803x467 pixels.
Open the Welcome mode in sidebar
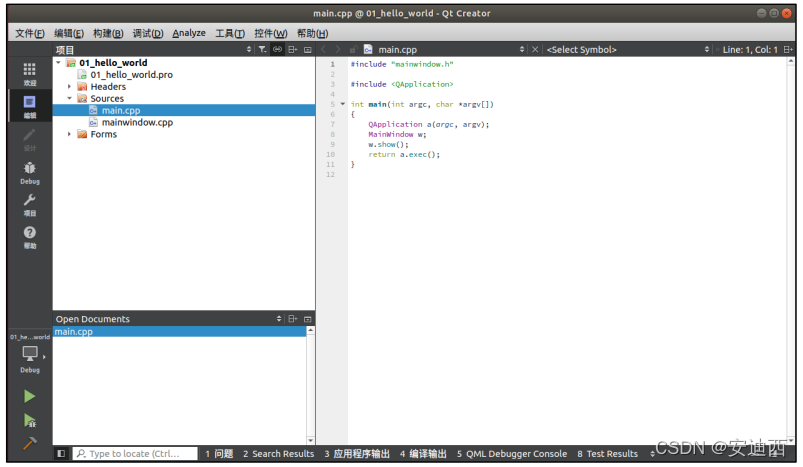click(x=30, y=74)
